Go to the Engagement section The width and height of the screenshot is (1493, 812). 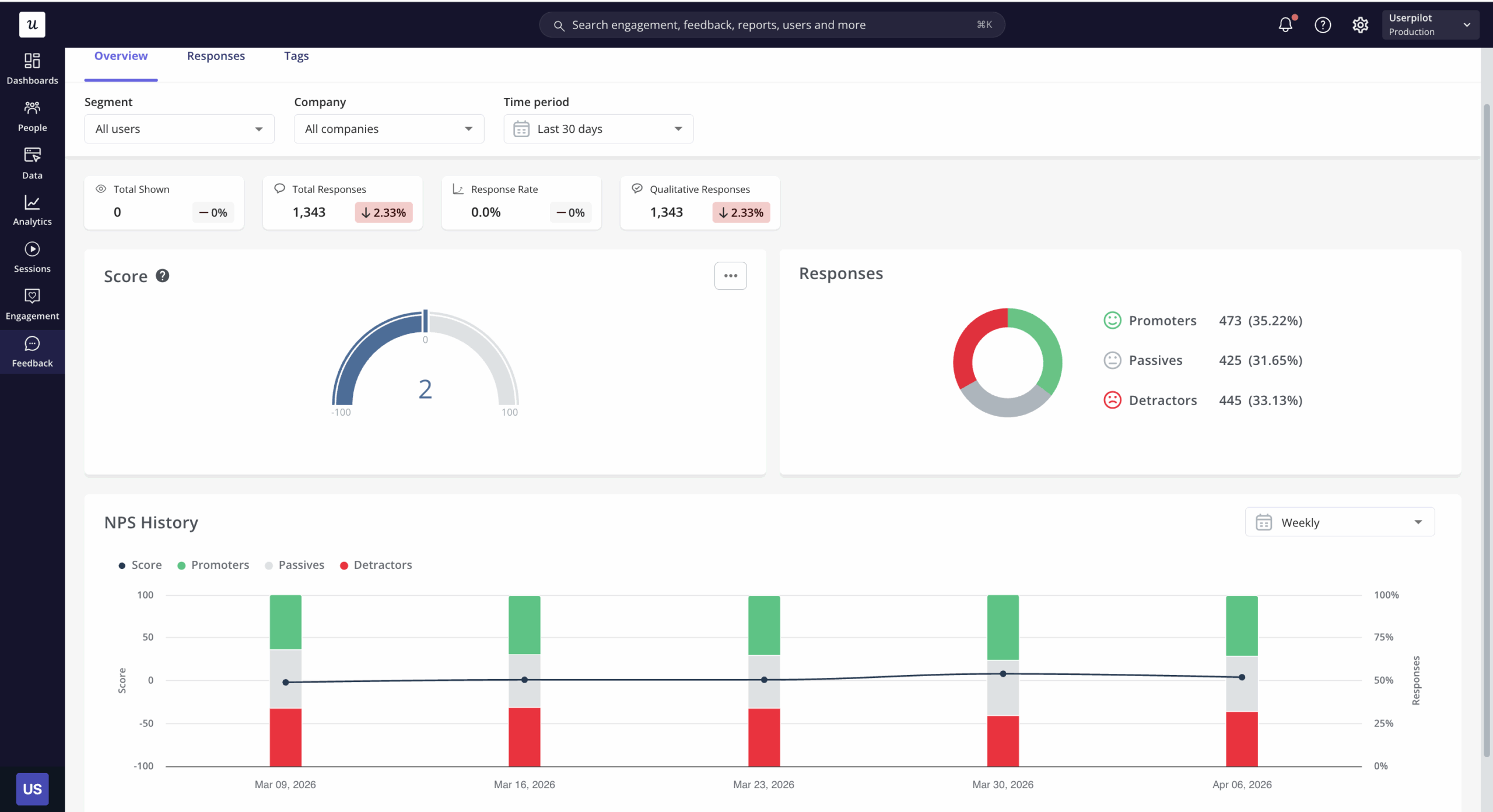pos(32,305)
